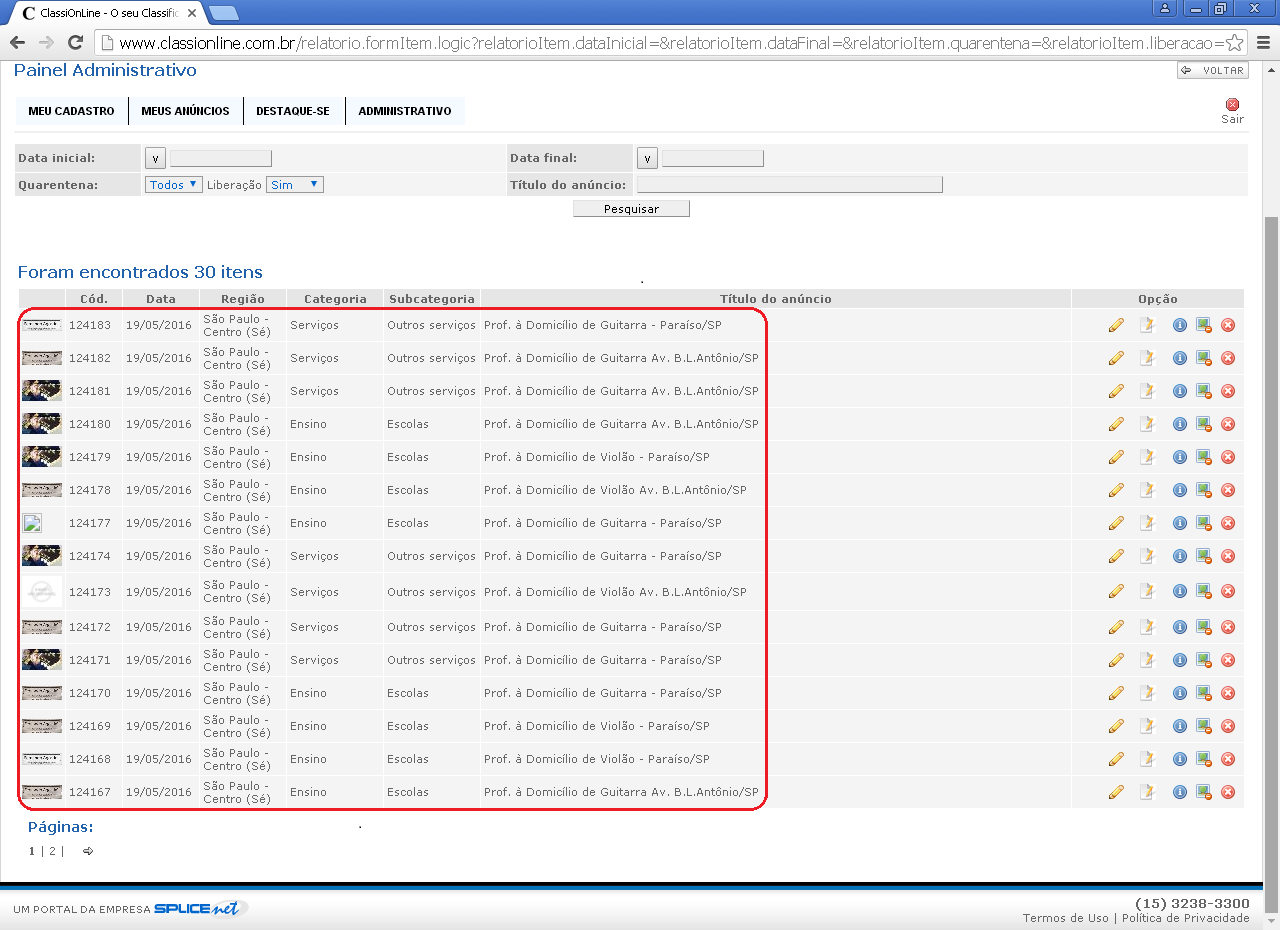Open the Liberação 'Sim' dropdown
Image resolution: width=1280 pixels, height=930 pixels.
295,185
